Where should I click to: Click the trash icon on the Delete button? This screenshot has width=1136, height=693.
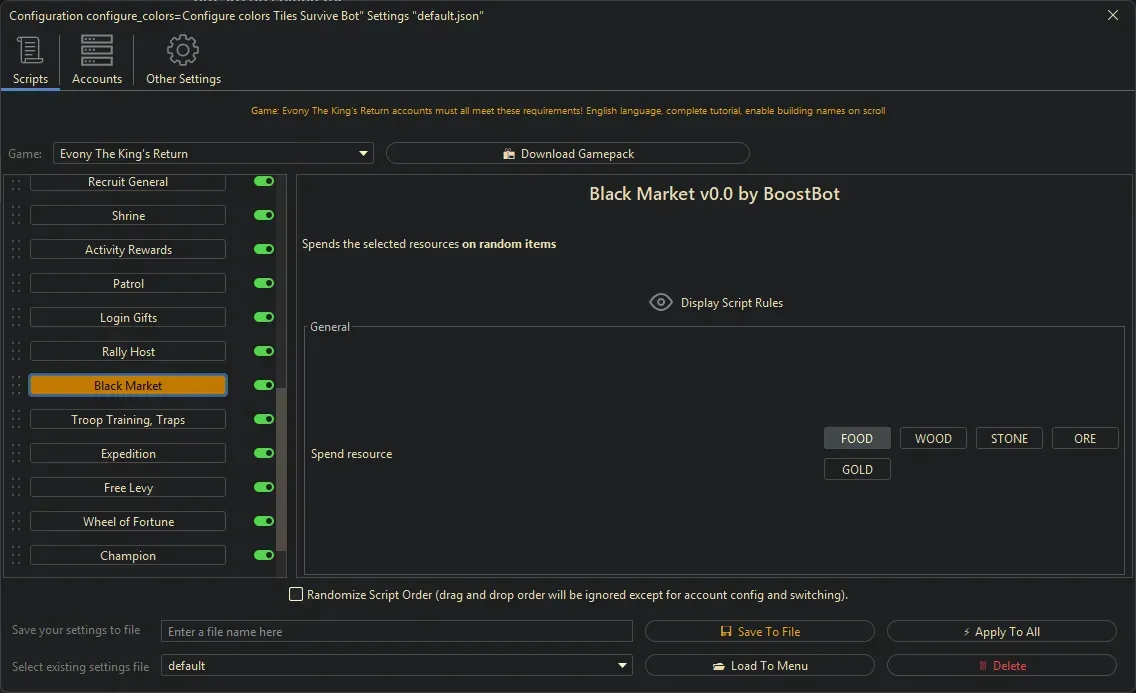pyautogui.click(x=981, y=665)
